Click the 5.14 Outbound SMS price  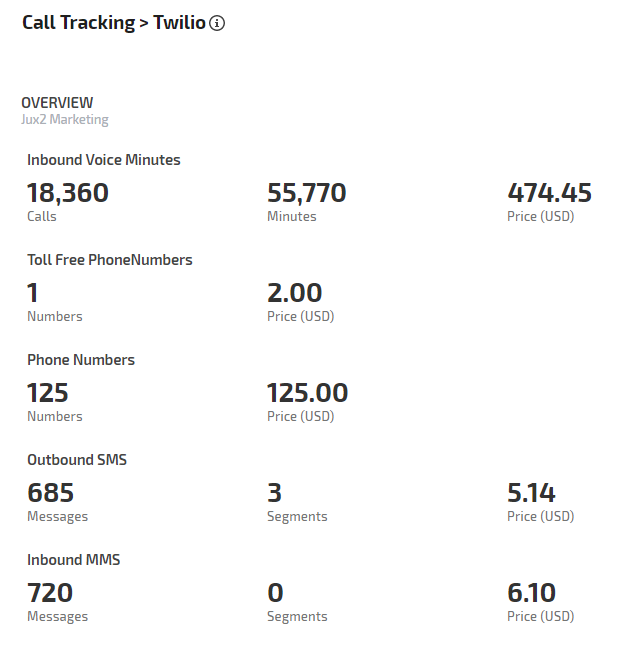tap(532, 493)
